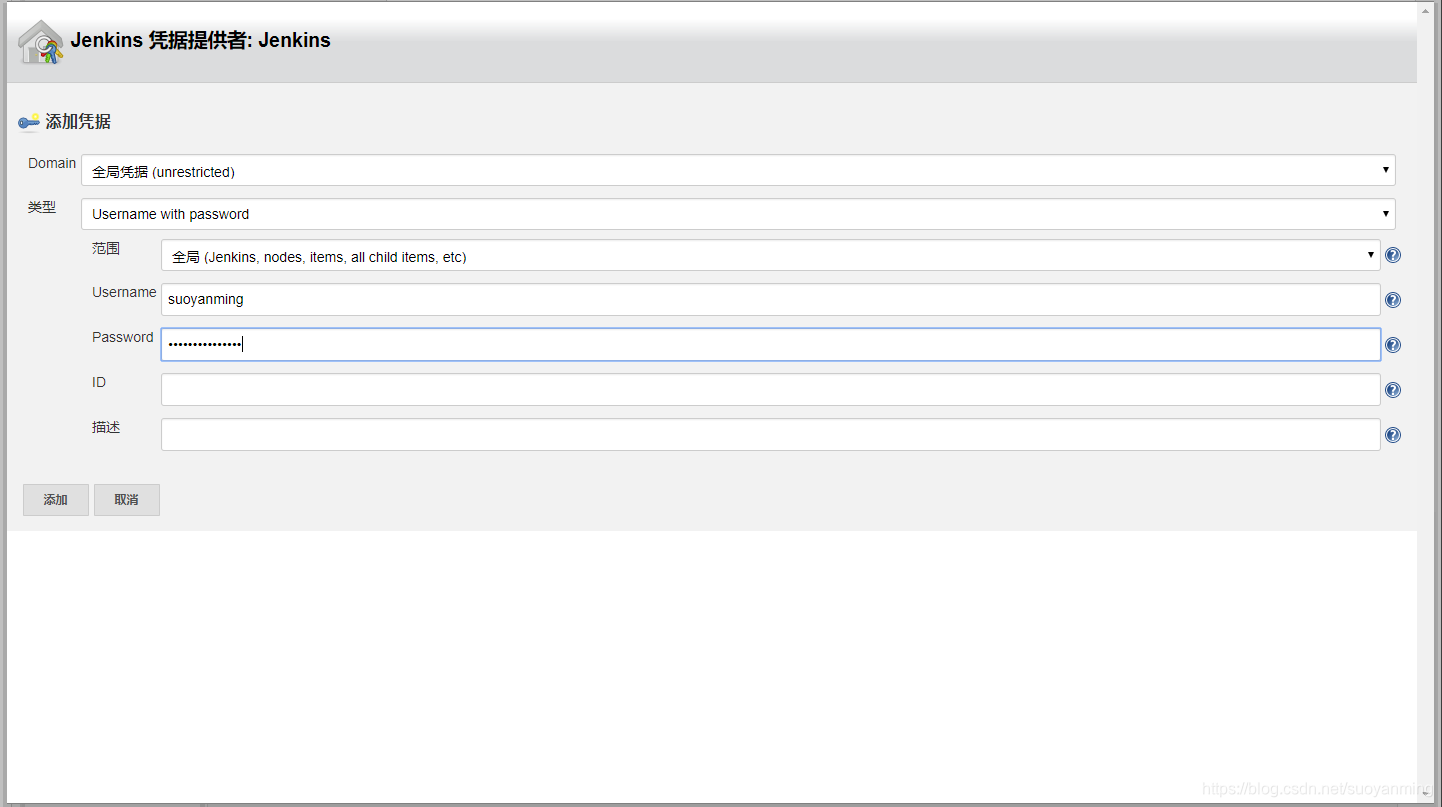Click into the Password input field

click(770, 344)
